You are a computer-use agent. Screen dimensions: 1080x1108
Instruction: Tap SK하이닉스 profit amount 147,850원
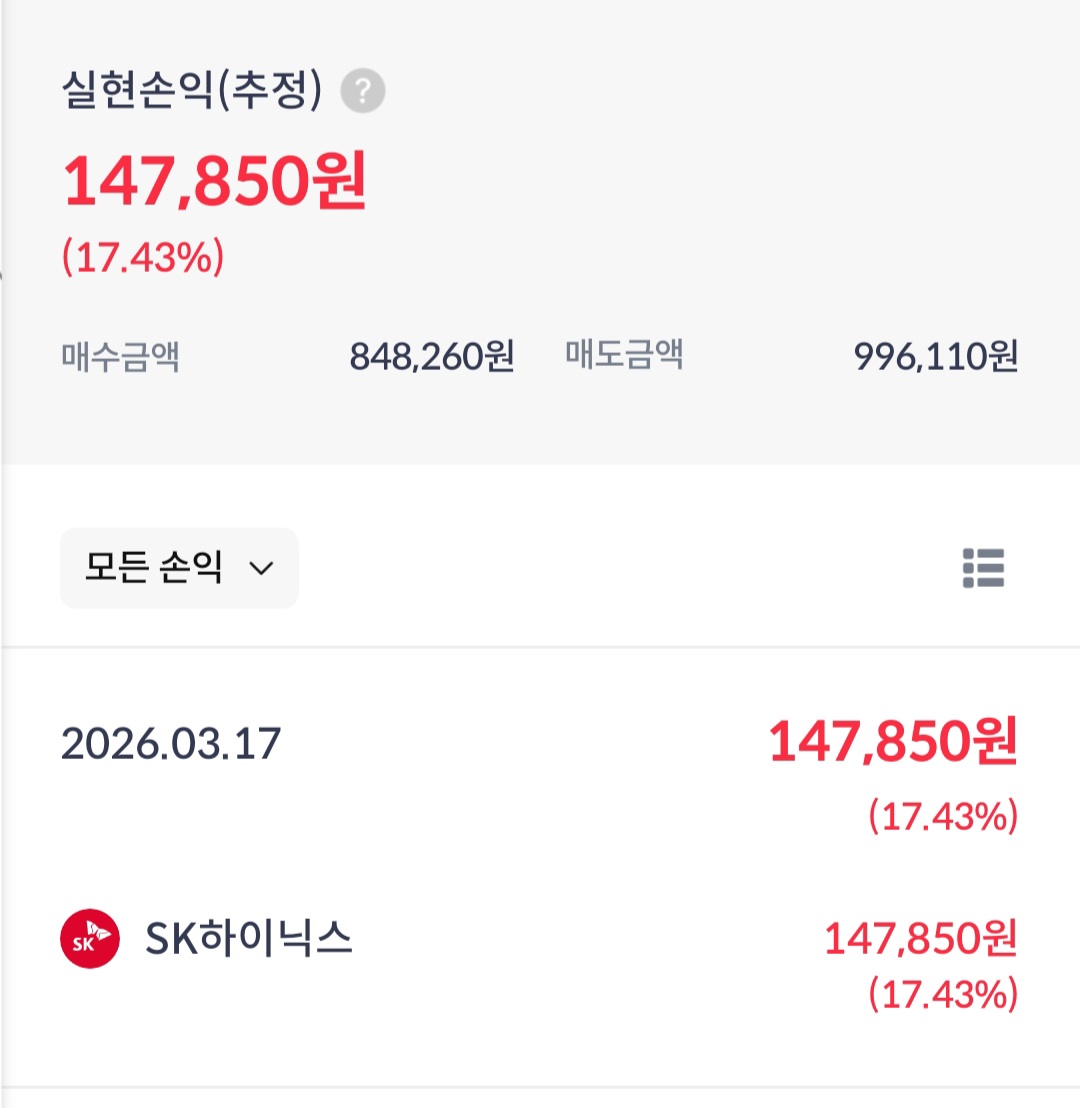pyautogui.click(x=921, y=938)
